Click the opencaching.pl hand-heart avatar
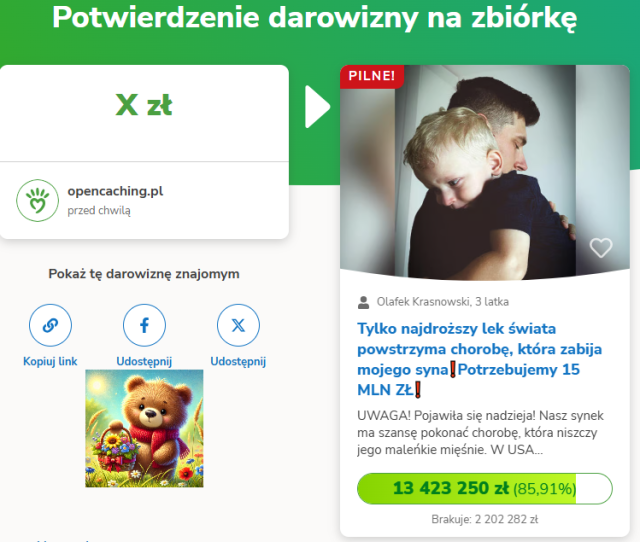This screenshot has height=542, width=640. (x=38, y=200)
